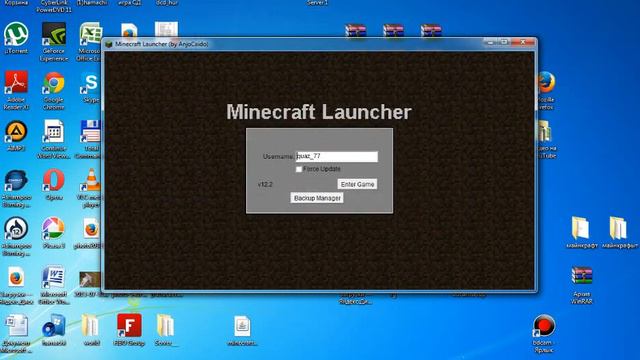640x360 pixels.
Task: Minimize the Minecraft Launcher window
Action: click(491, 42)
